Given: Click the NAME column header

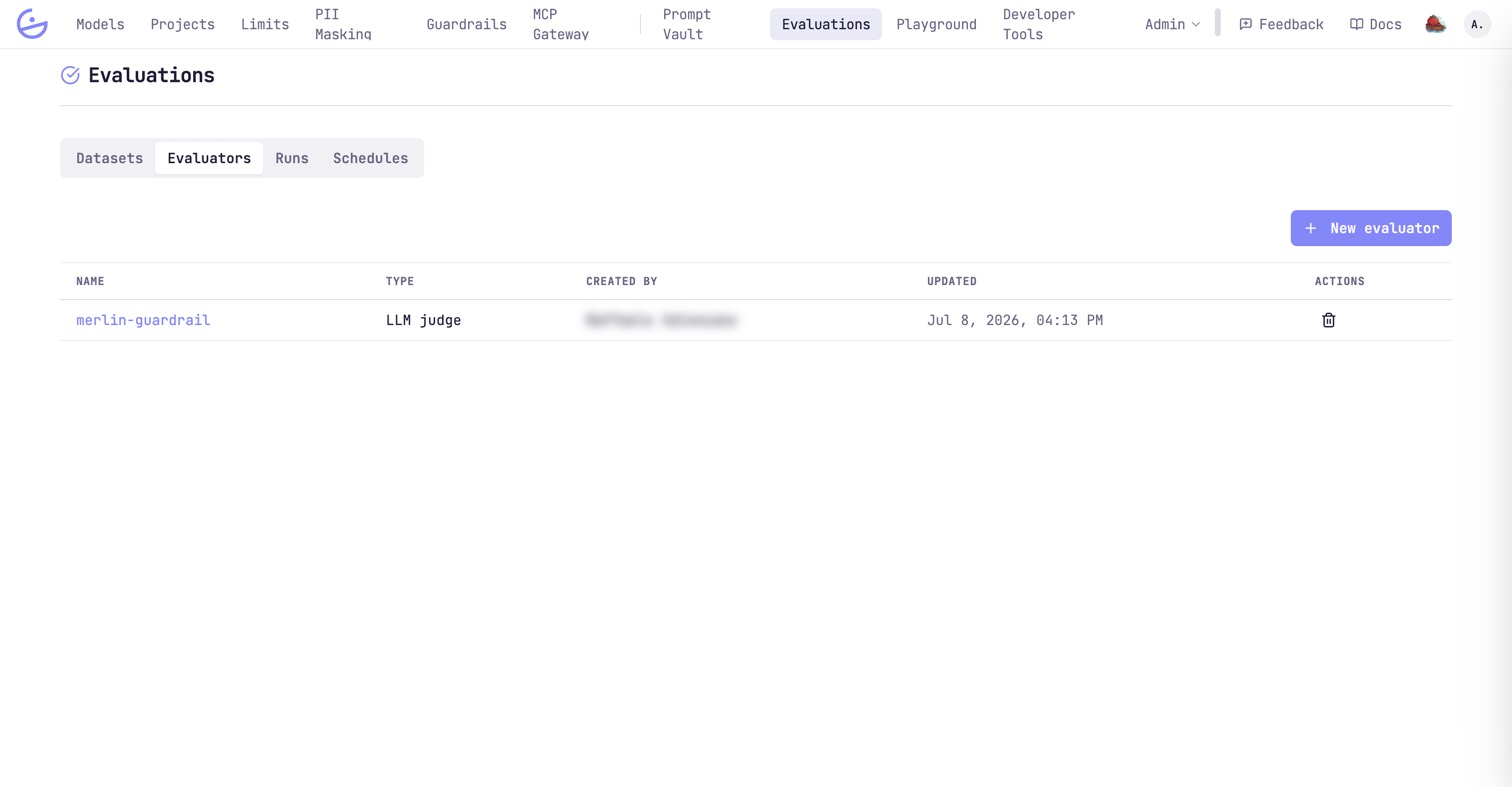Looking at the screenshot, I should (x=90, y=281).
